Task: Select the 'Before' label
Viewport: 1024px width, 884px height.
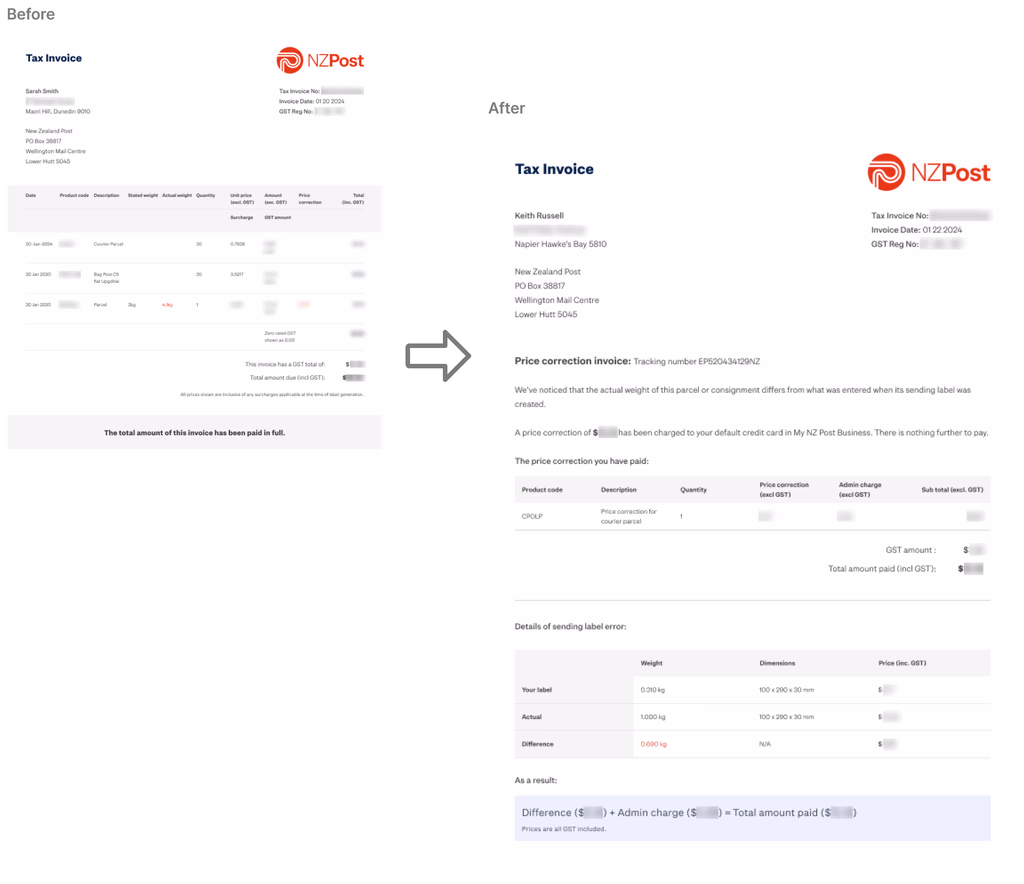Action: point(31,14)
